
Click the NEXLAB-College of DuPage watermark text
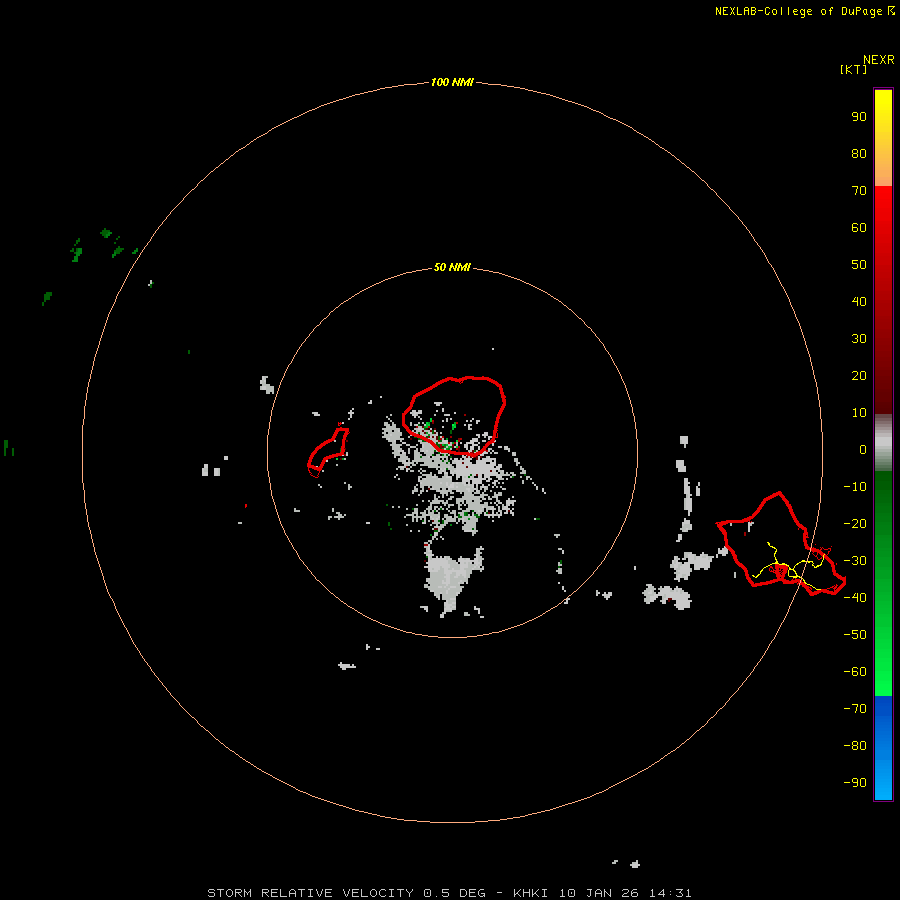(x=804, y=11)
